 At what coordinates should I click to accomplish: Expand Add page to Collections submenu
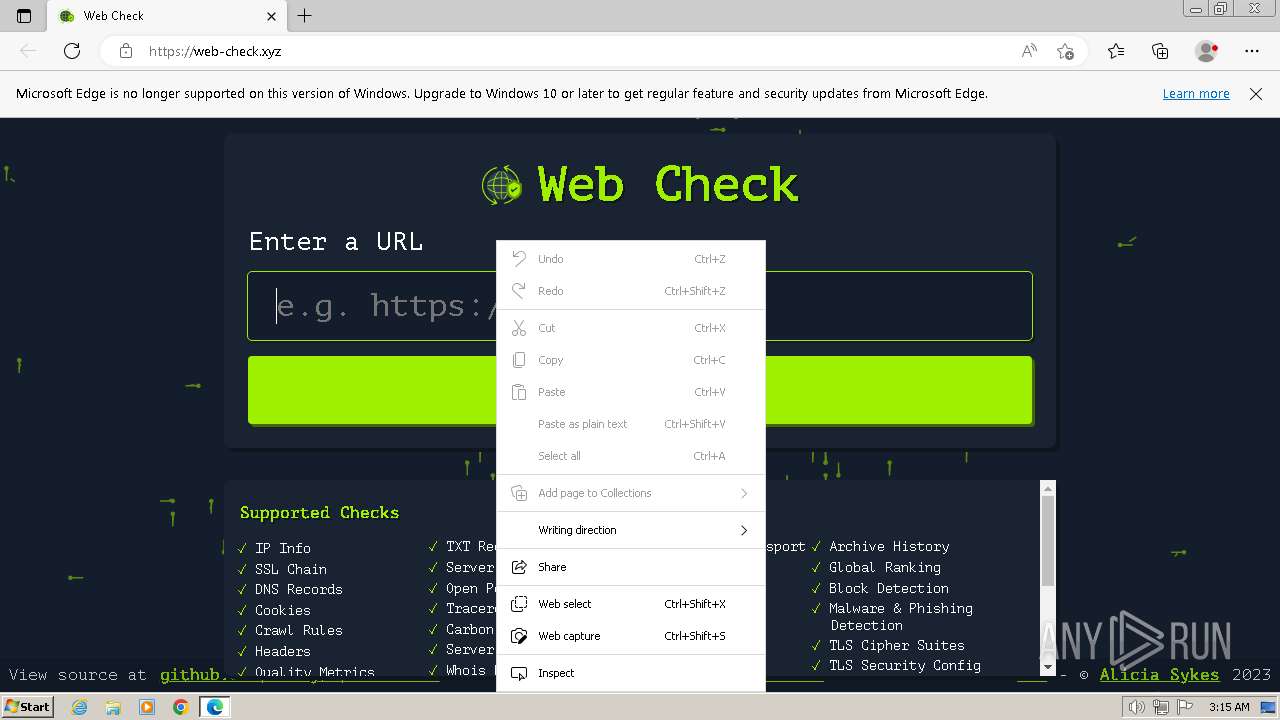click(x=631, y=493)
